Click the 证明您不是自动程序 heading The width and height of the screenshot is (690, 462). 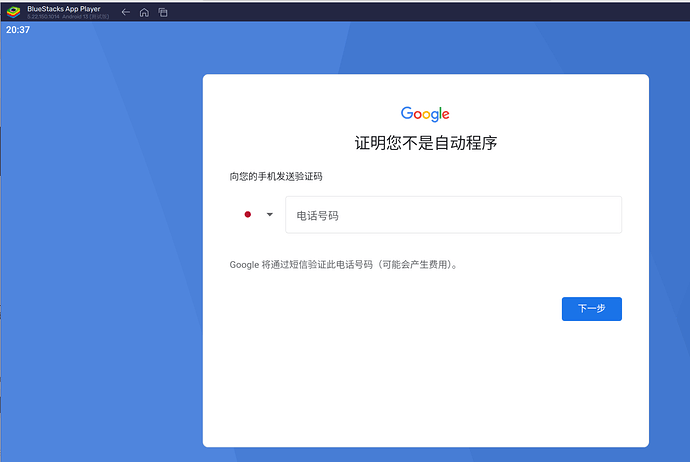(426, 143)
